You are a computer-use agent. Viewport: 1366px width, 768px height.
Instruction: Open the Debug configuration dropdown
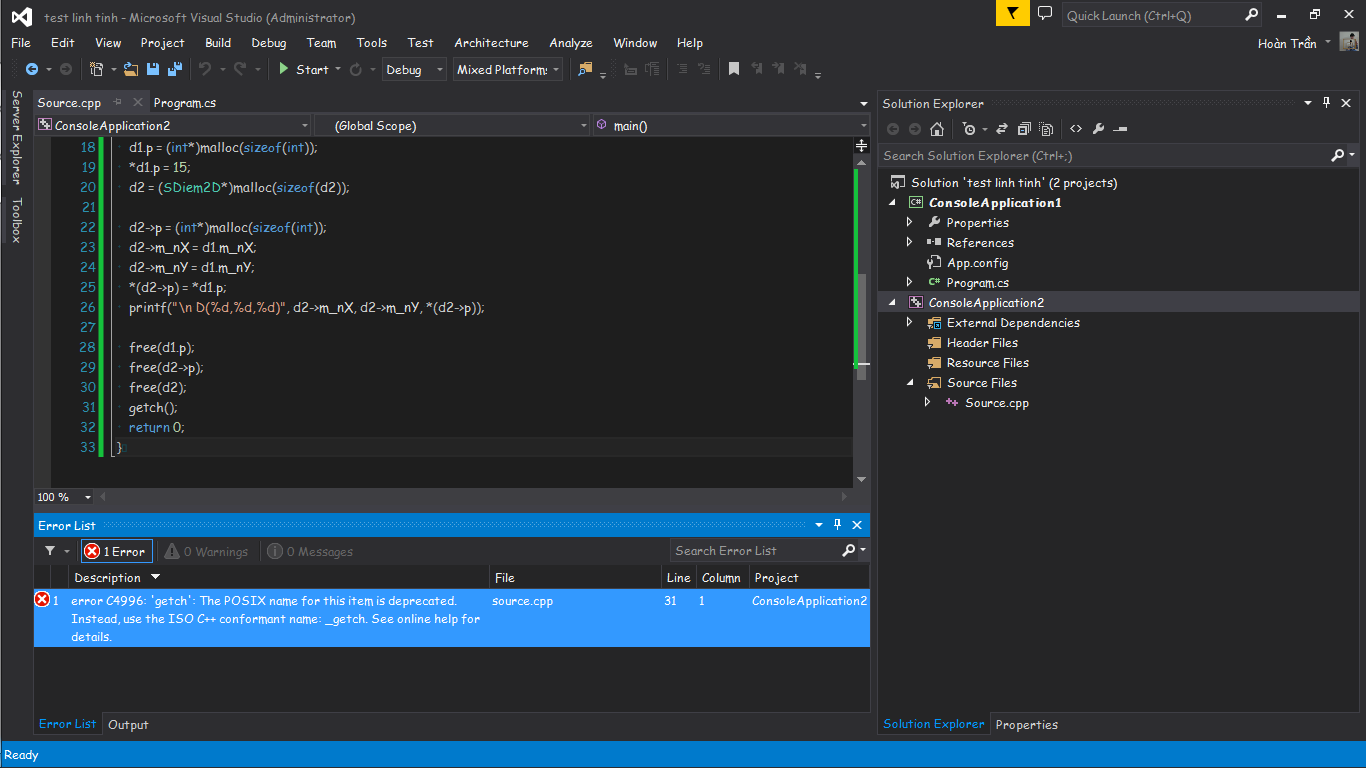click(x=414, y=70)
